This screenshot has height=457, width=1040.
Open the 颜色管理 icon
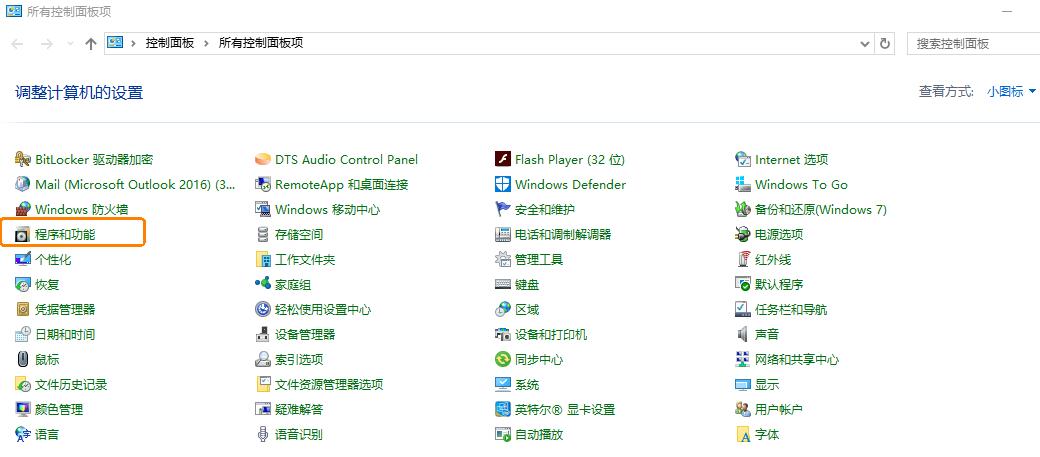click(x=23, y=409)
